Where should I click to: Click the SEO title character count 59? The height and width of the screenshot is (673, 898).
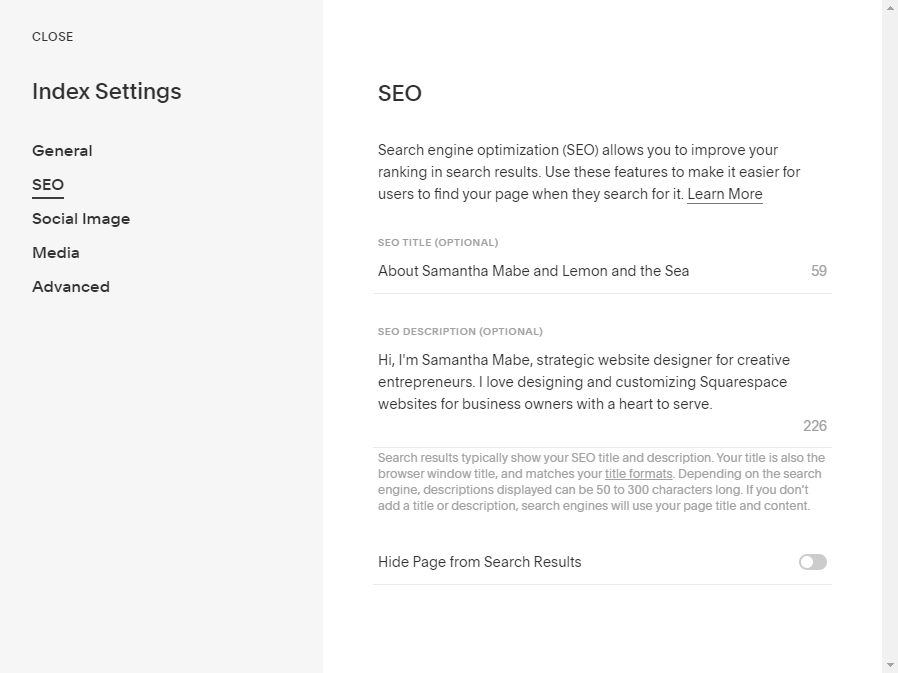tap(819, 271)
